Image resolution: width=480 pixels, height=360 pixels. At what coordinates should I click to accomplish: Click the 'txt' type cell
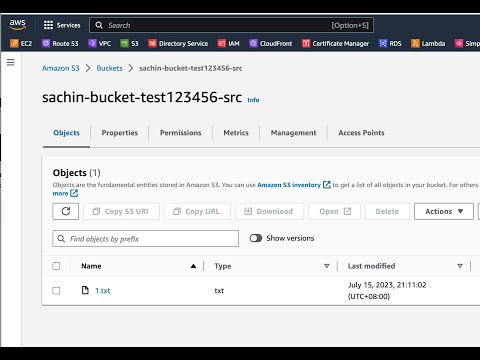point(219,291)
